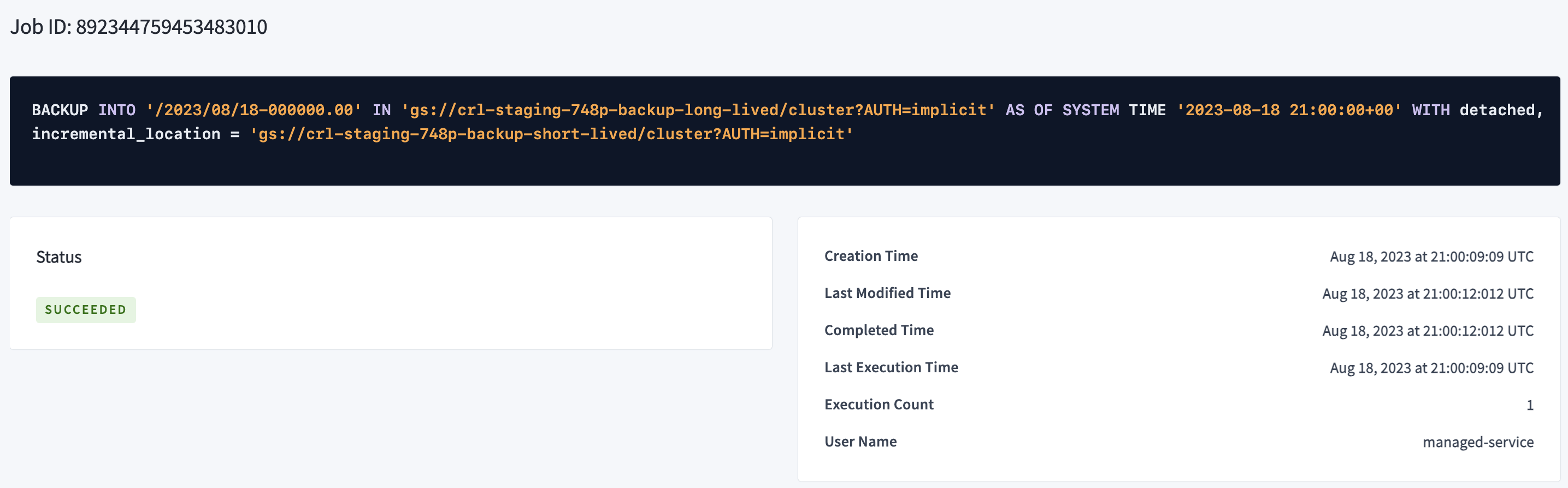Click the Last Modified Time timestamp value
Viewport: 1568px width, 488px height.
[x=1428, y=294]
